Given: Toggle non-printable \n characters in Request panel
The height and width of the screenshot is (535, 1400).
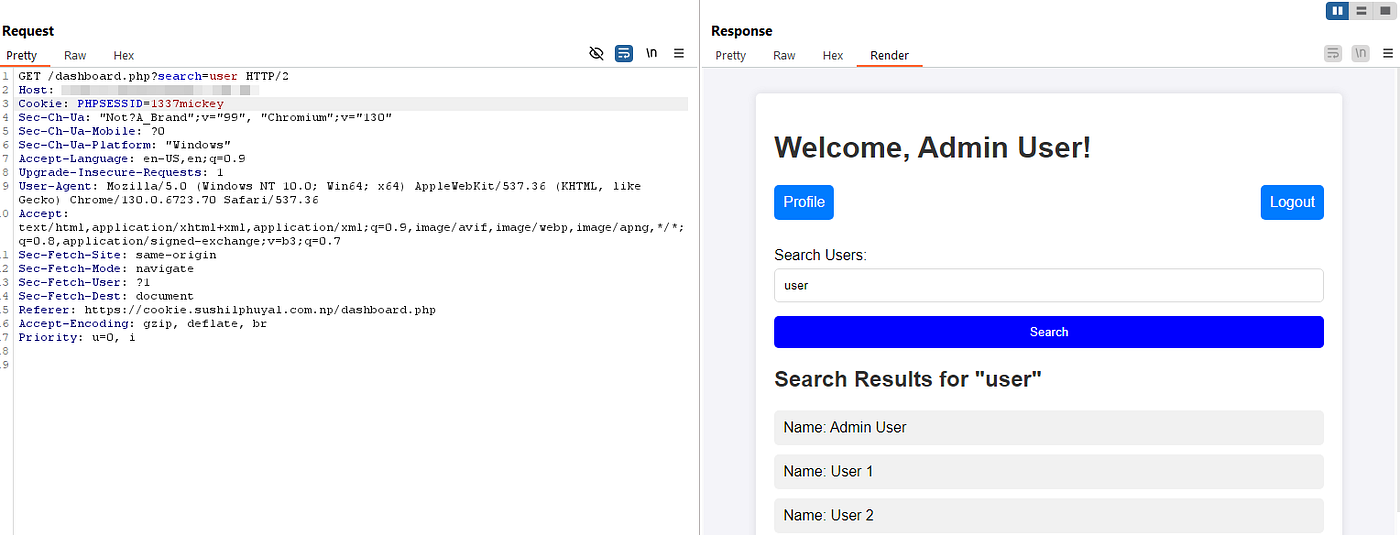Looking at the screenshot, I should tap(651, 54).
